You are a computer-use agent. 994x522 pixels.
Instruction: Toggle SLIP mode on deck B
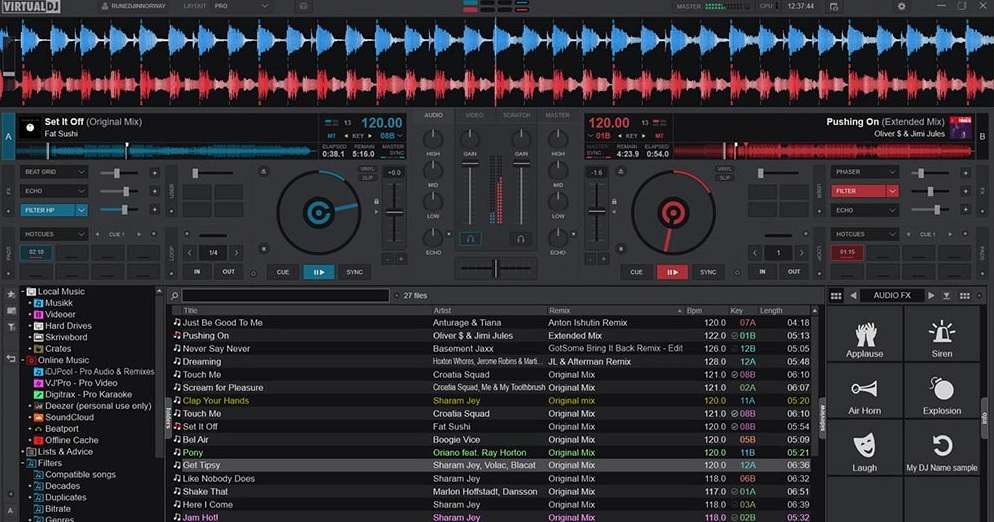(724, 178)
